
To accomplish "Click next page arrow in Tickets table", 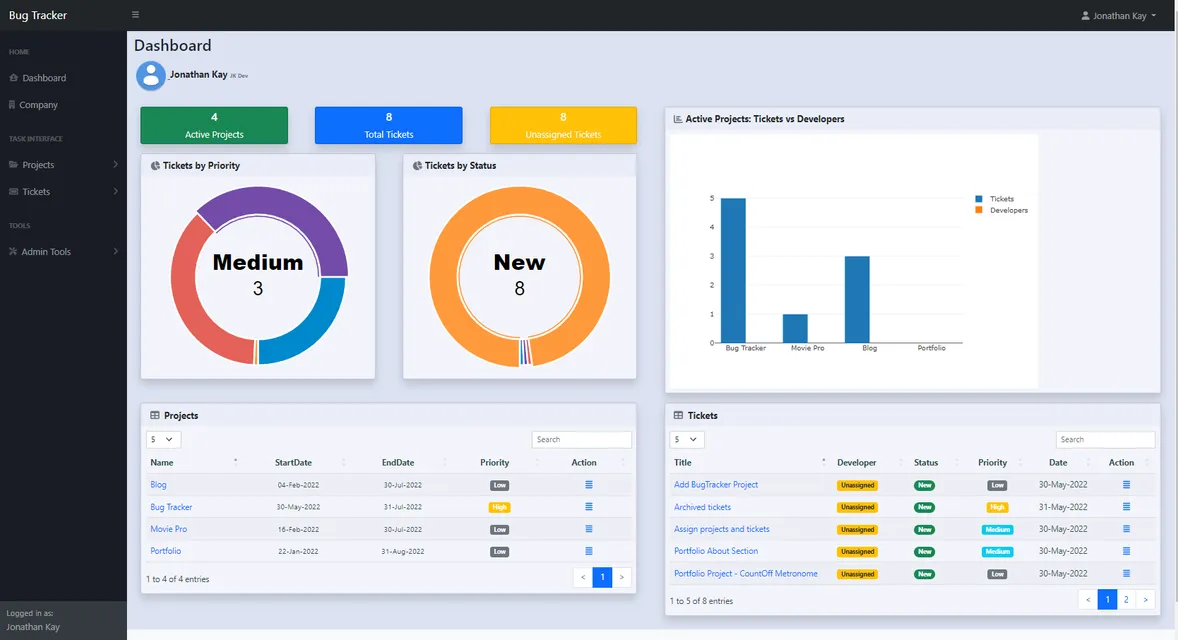I will coord(1146,599).
